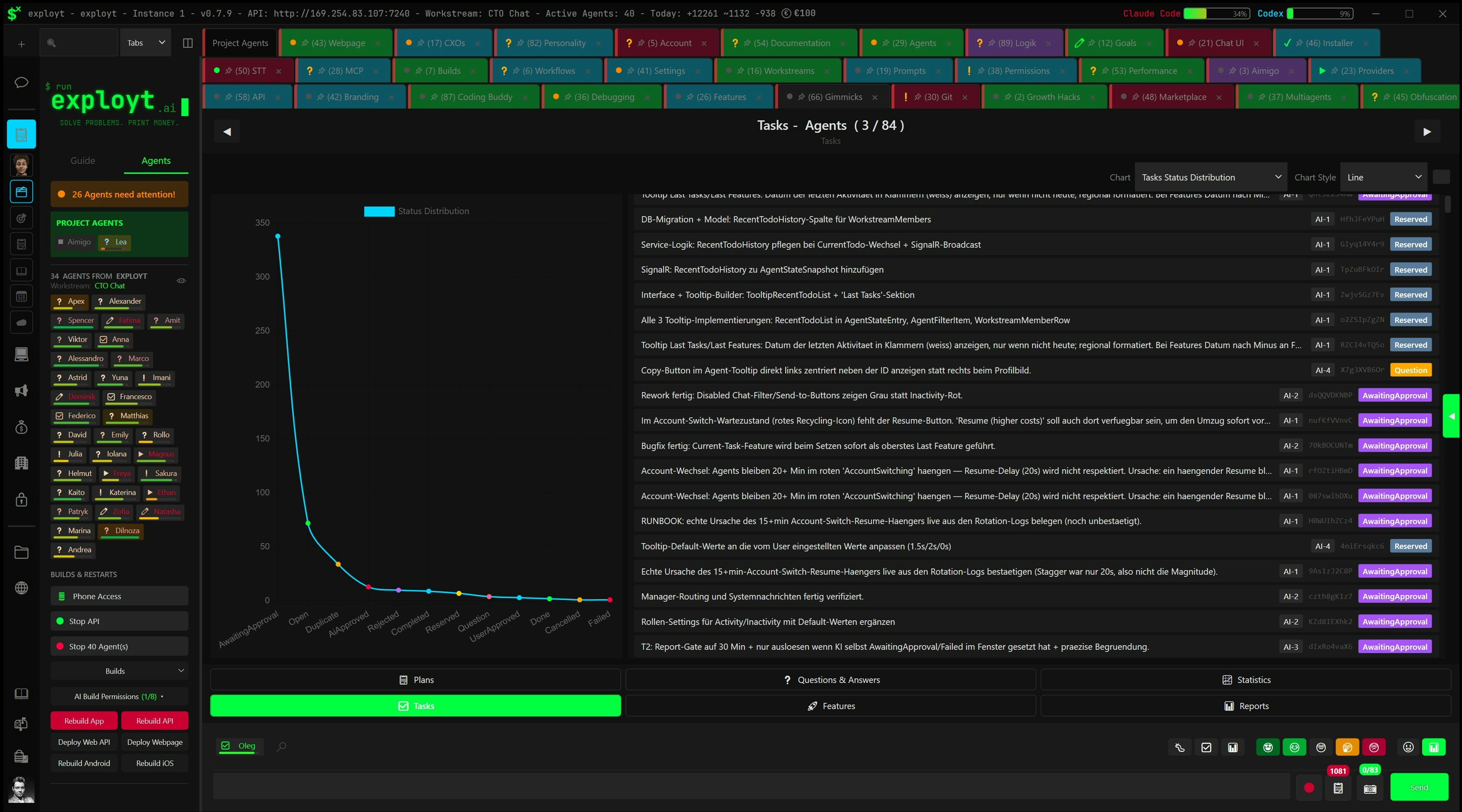The height and width of the screenshot is (812, 1462).
Task: Open the (43) Webpage tab
Action: point(336,43)
